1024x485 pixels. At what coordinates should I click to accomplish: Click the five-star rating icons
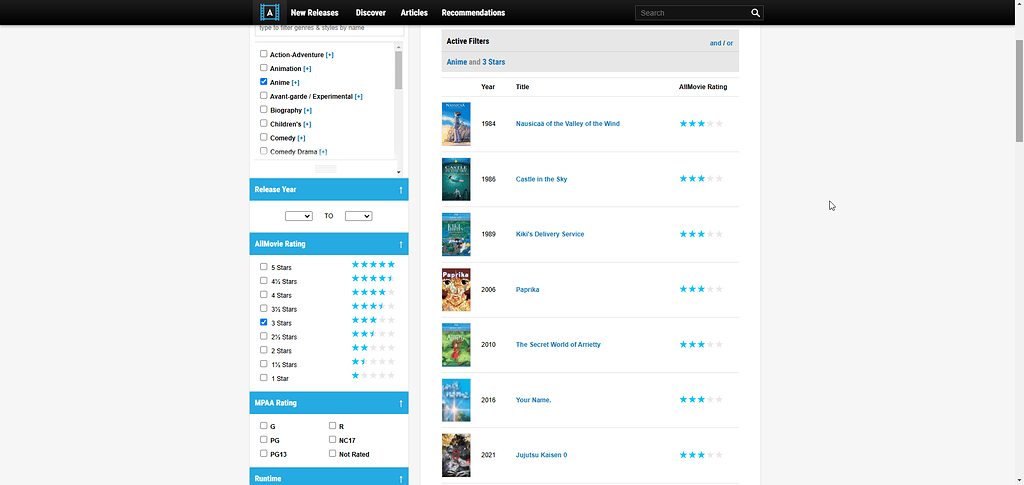point(374,264)
